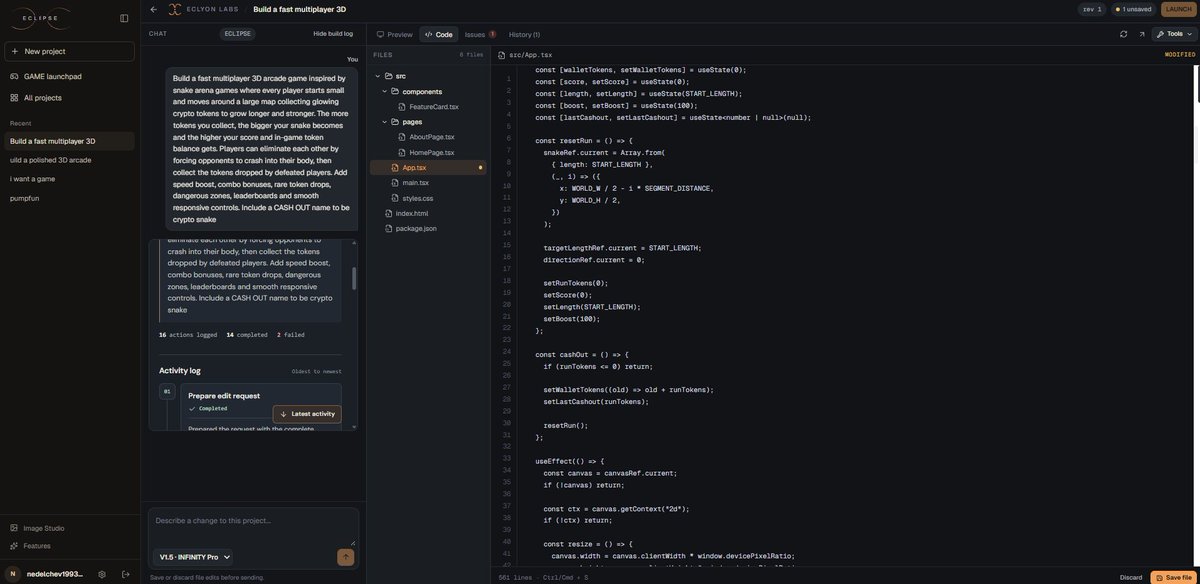Collapse the src folder
This screenshot has width=1200, height=584.
377,76
